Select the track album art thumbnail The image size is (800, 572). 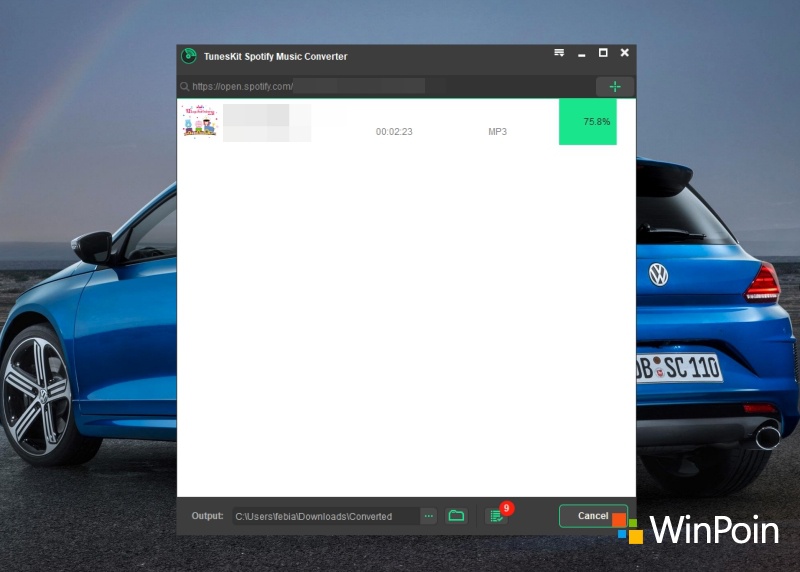click(x=199, y=121)
